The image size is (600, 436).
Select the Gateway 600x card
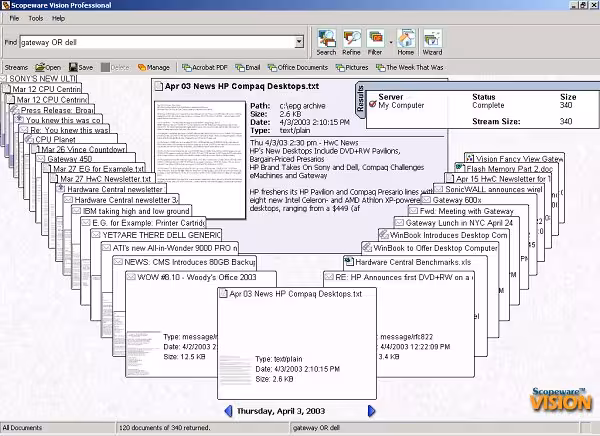(479, 200)
